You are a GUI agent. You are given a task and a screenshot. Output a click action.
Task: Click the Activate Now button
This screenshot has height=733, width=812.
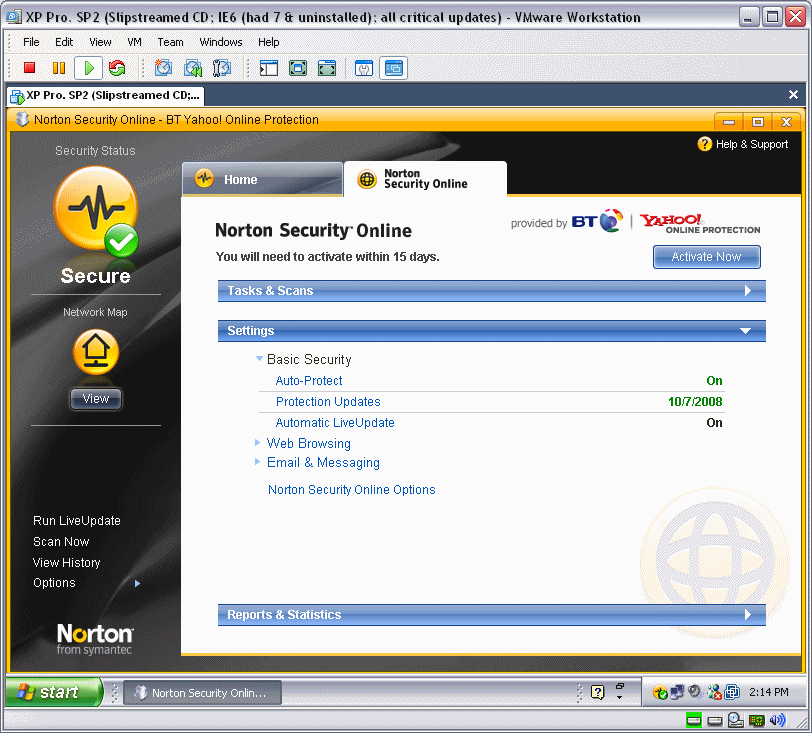point(706,257)
